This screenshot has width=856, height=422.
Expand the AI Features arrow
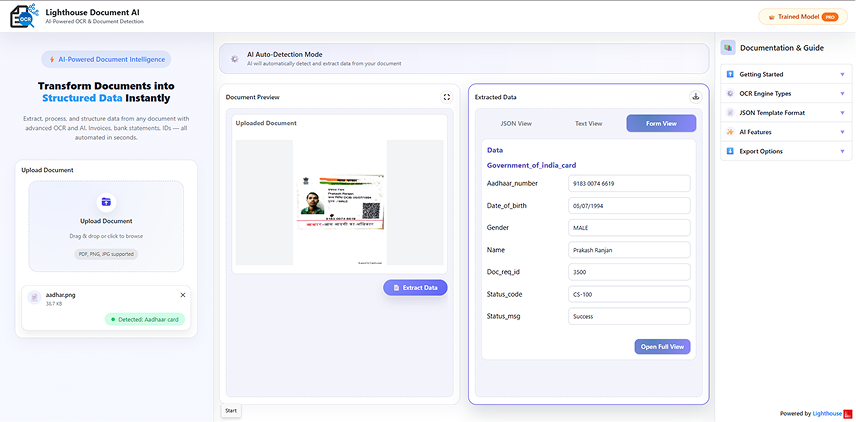coord(842,132)
